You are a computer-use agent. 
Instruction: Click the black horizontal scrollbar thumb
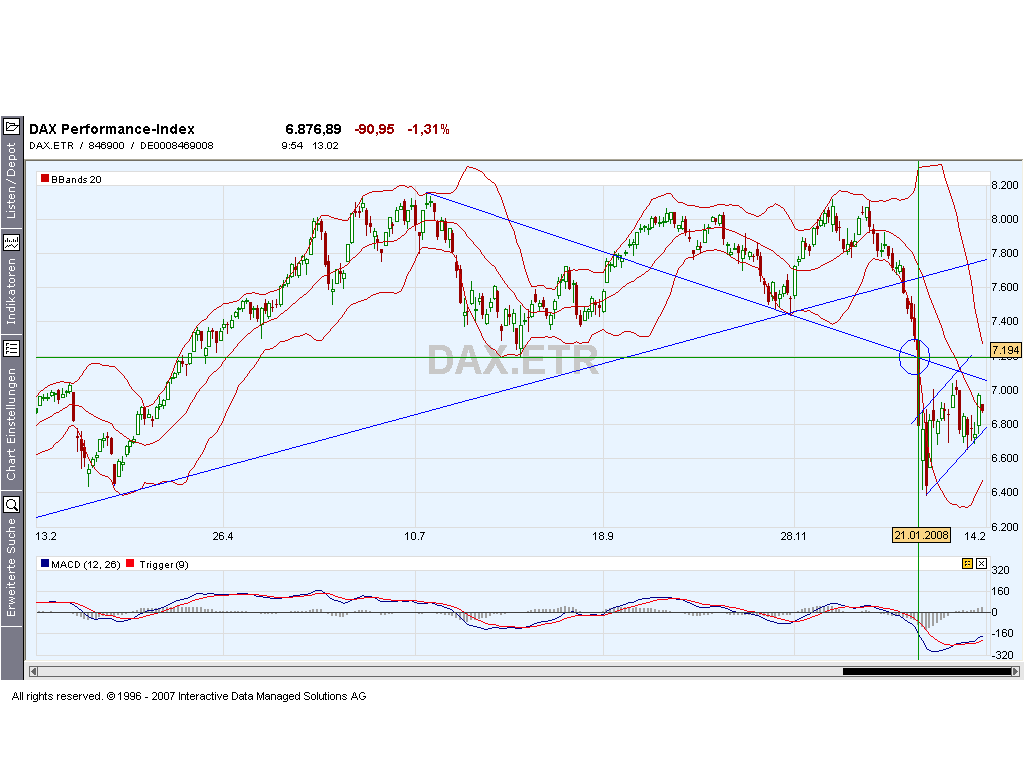[927, 671]
